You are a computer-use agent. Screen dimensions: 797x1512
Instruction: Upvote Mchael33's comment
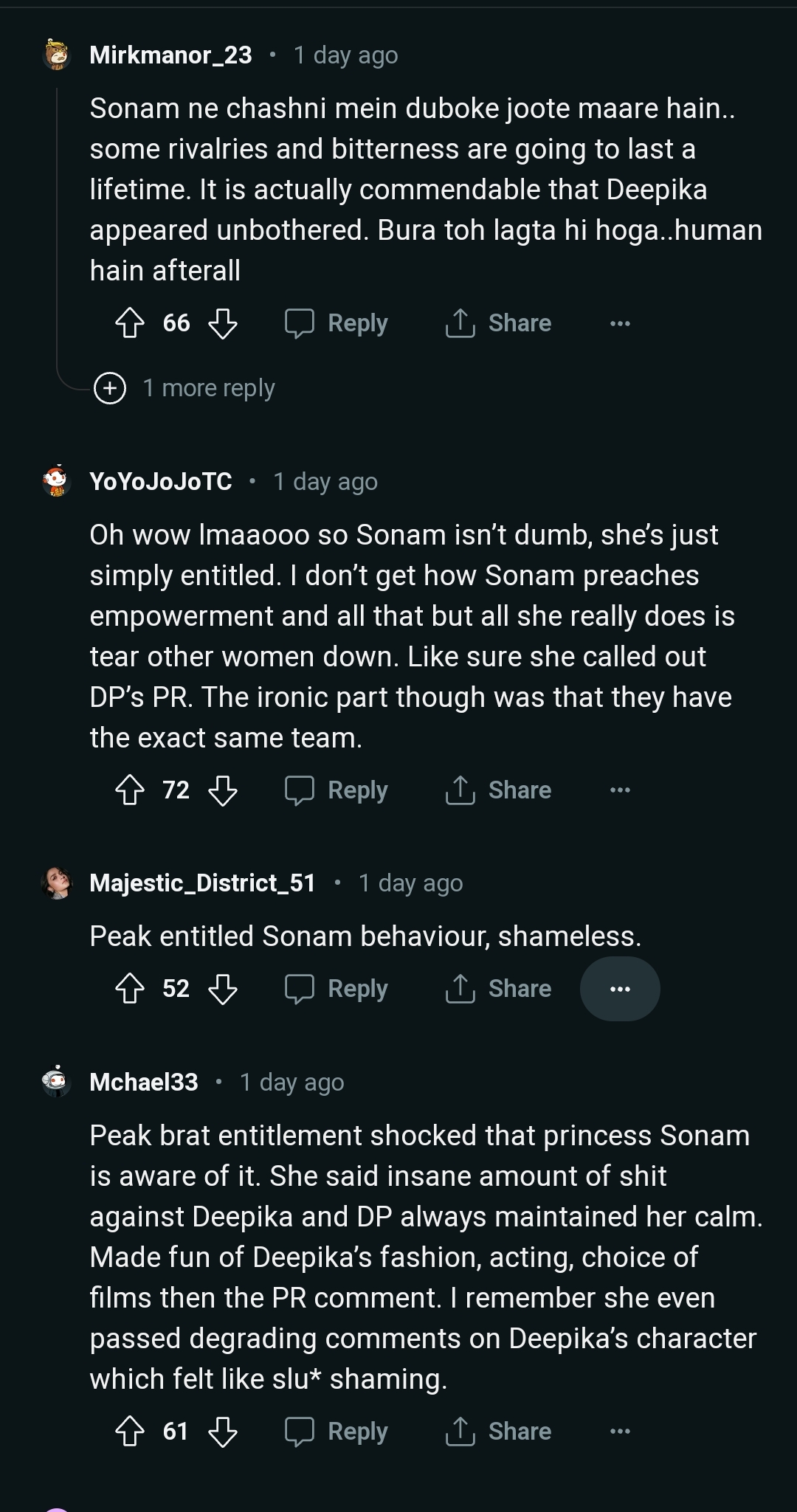click(130, 1432)
